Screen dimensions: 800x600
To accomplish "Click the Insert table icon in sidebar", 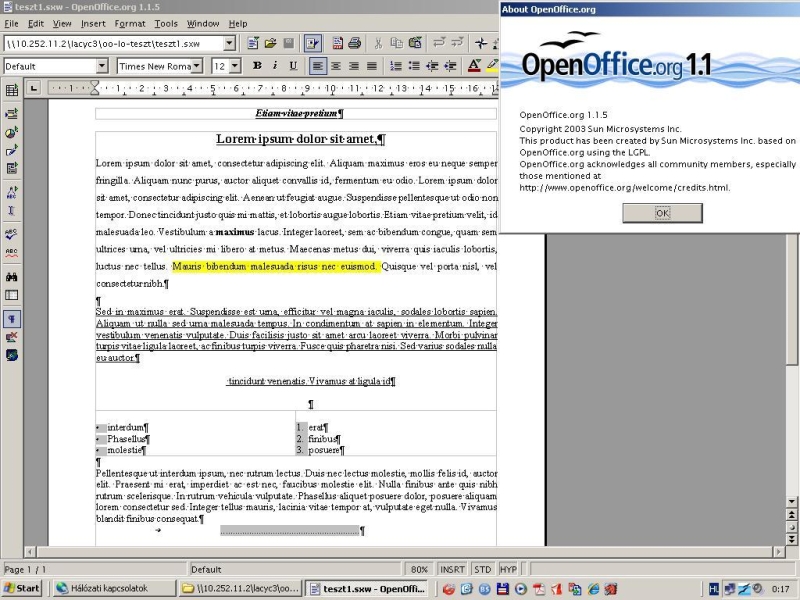I will (12, 90).
